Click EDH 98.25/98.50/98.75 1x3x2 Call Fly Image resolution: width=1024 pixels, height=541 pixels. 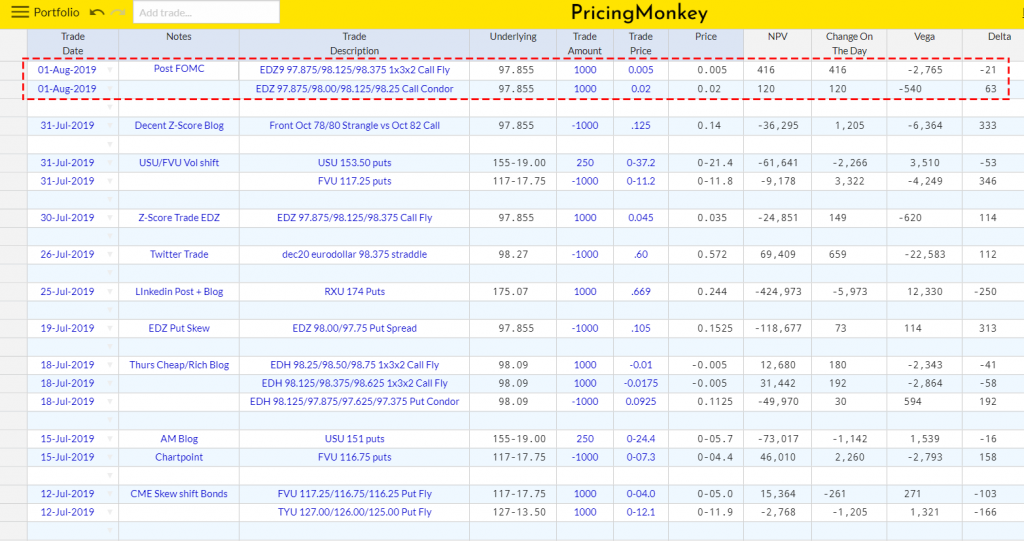(355, 365)
